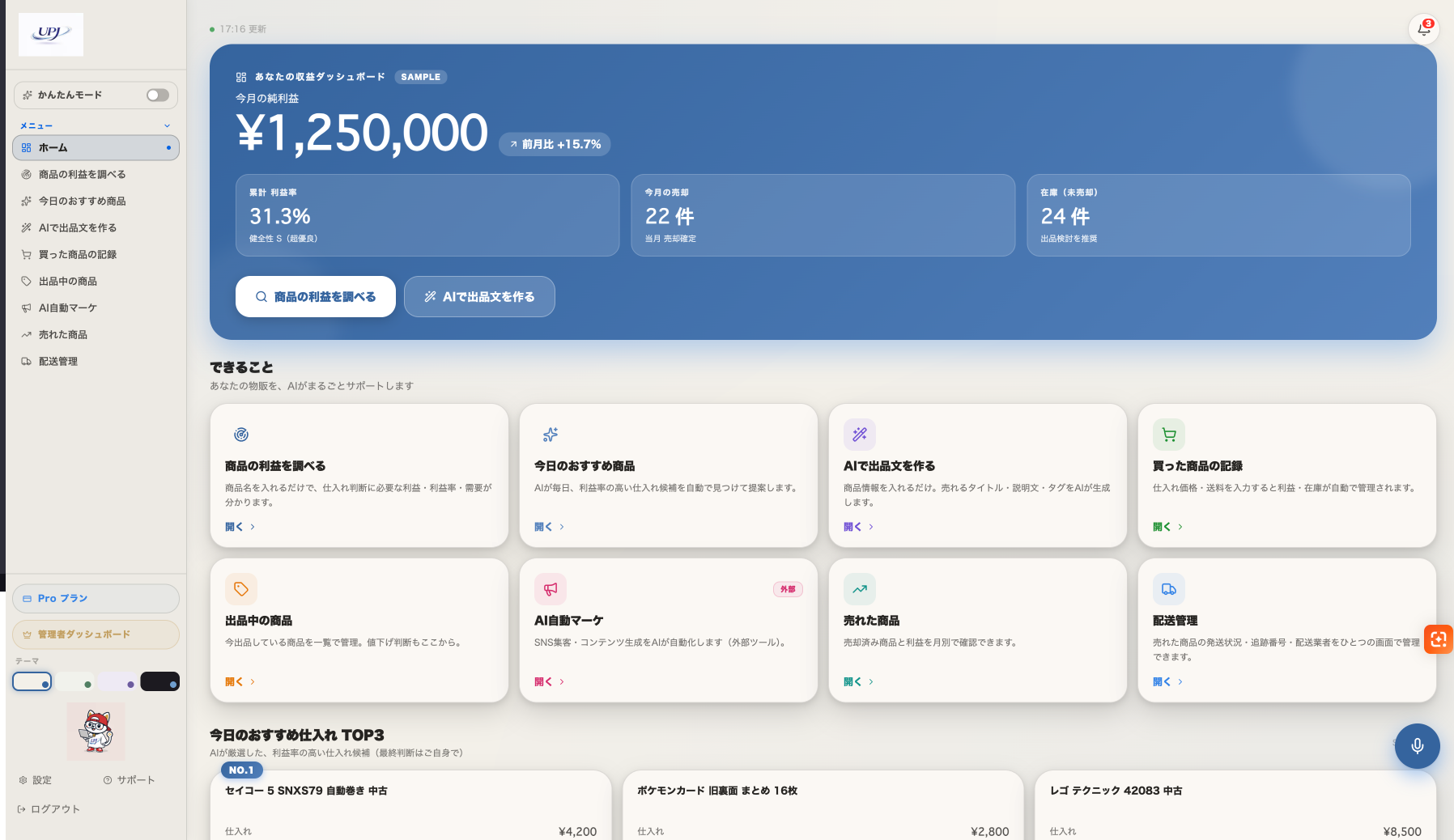Image resolution: width=1454 pixels, height=840 pixels.
Task: Click the 17:16 更新 status text
Action: coord(243,29)
